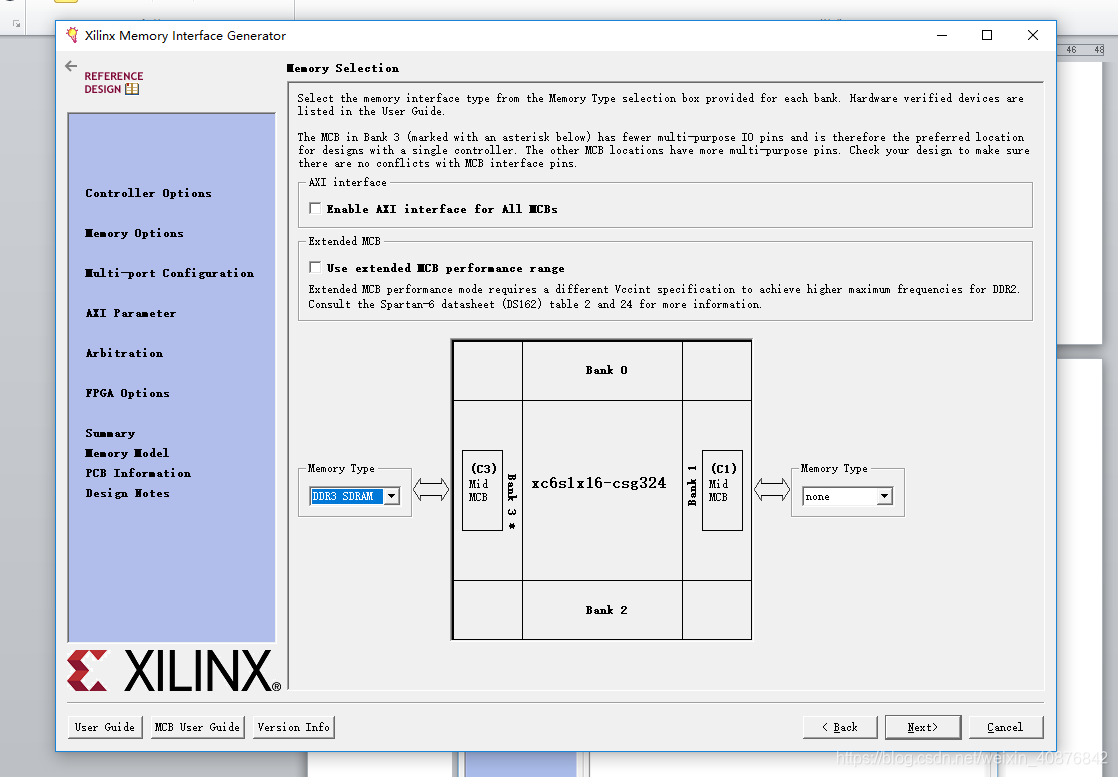
Task: Click the (C3) Mid MCB block
Action: pos(483,490)
